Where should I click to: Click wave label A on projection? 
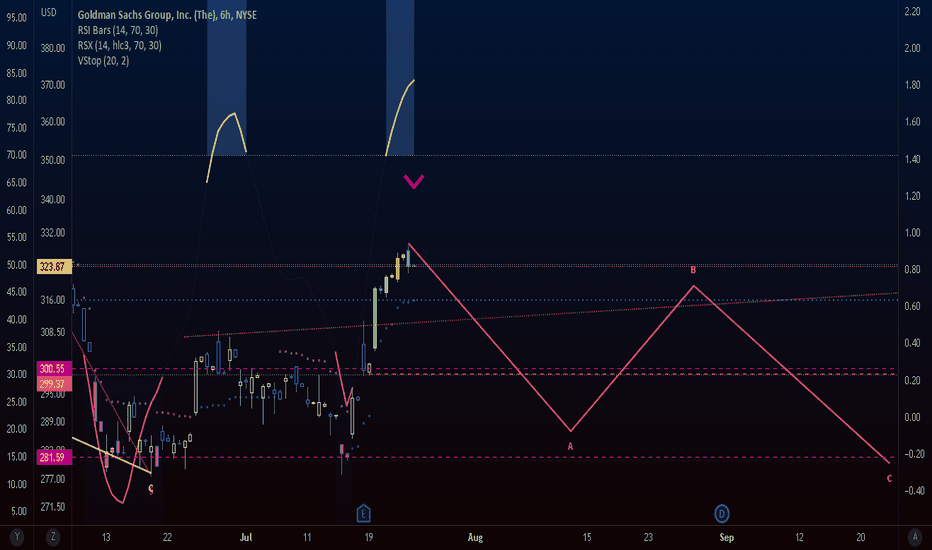tap(570, 446)
